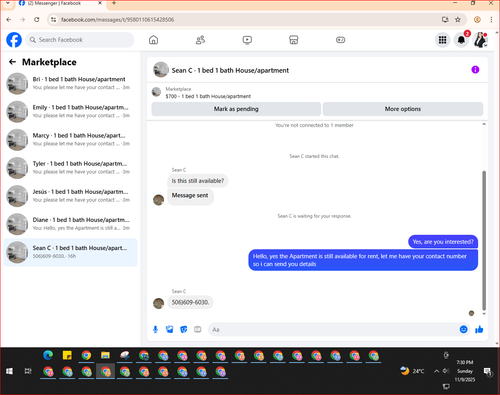Open the Chrome three-dot menu
The height and width of the screenshot is (395, 500).
coord(491,20)
